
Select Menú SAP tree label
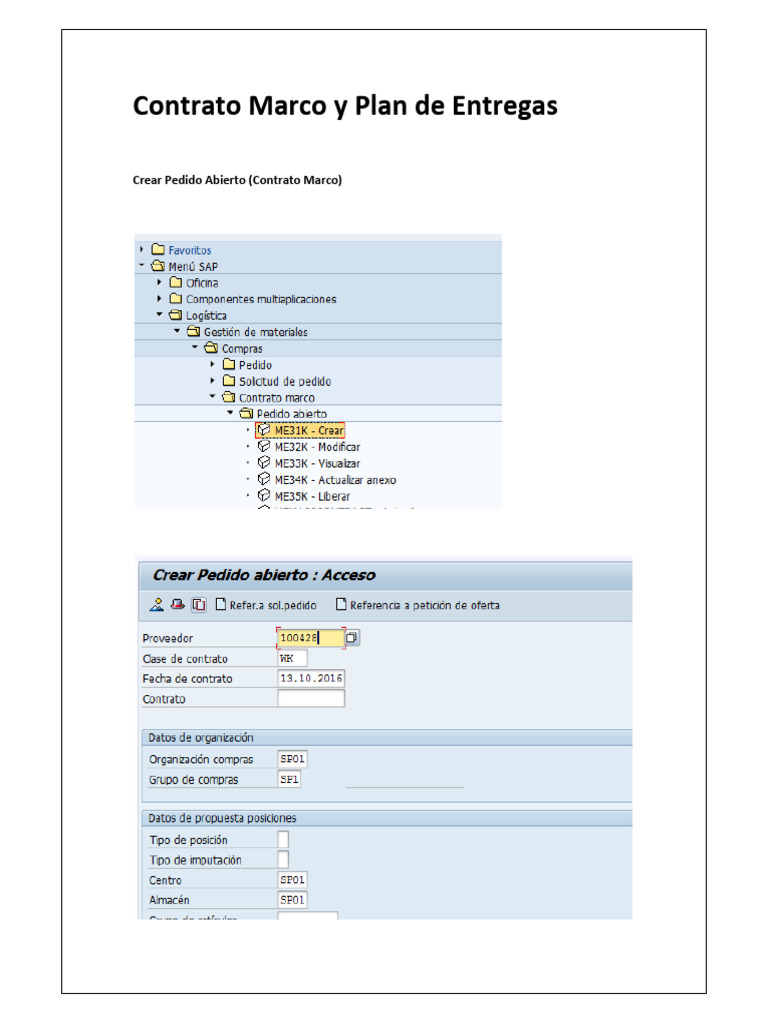[x=193, y=266]
